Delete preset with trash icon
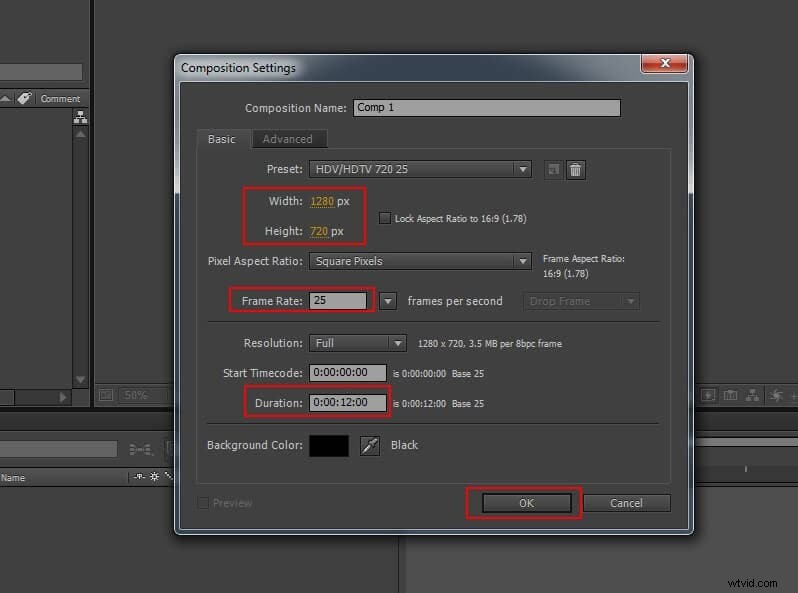This screenshot has width=798, height=593. click(x=576, y=170)
